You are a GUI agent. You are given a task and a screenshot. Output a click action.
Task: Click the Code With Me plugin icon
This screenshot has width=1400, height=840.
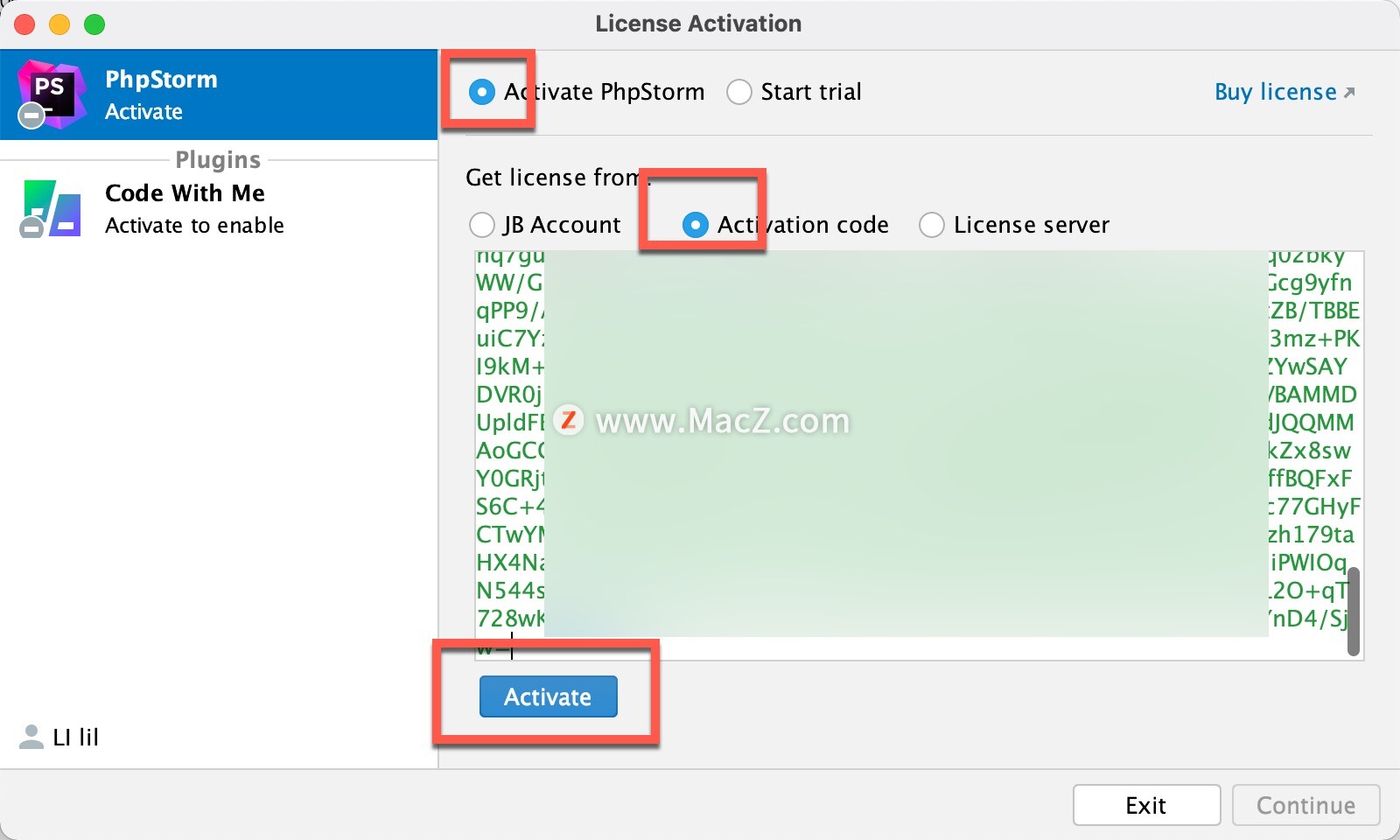tap(52, 208)
